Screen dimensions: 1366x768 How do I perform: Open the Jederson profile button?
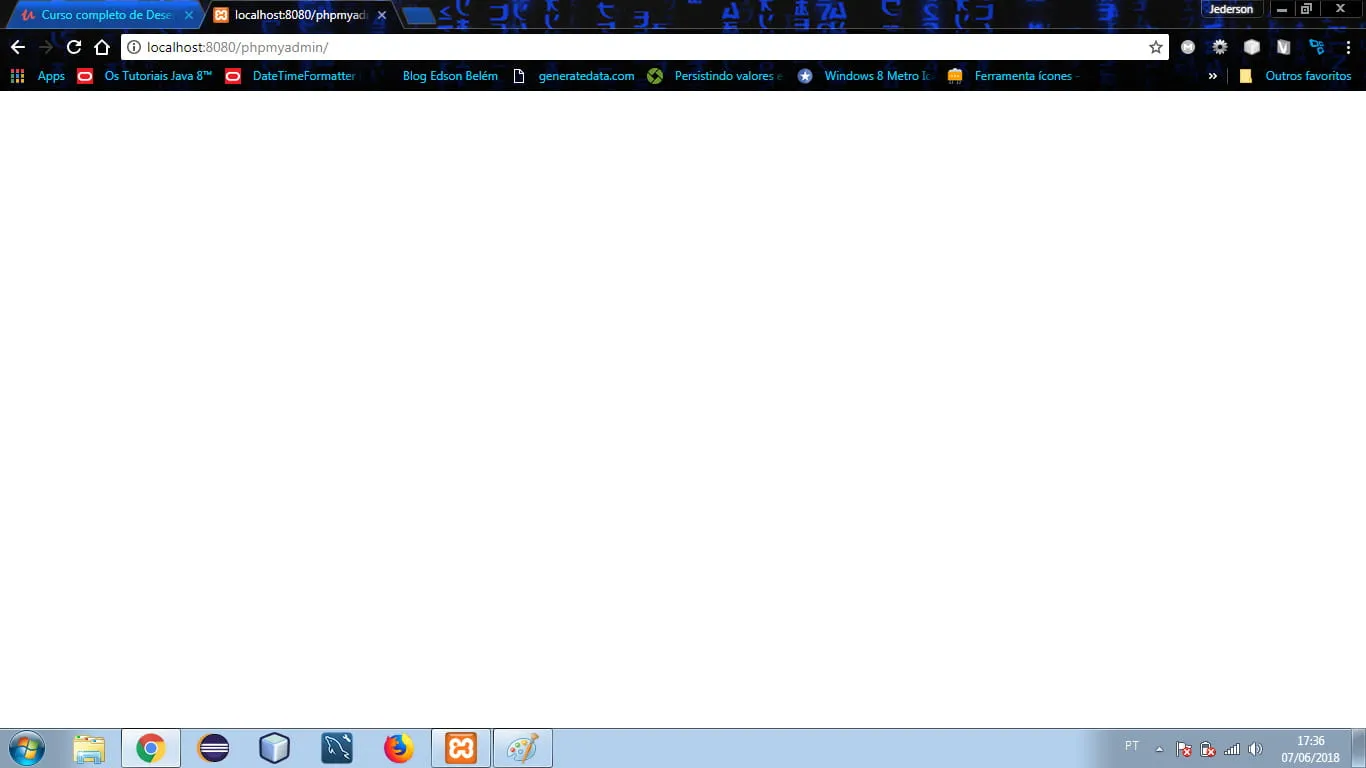(x=1231, y=9)
